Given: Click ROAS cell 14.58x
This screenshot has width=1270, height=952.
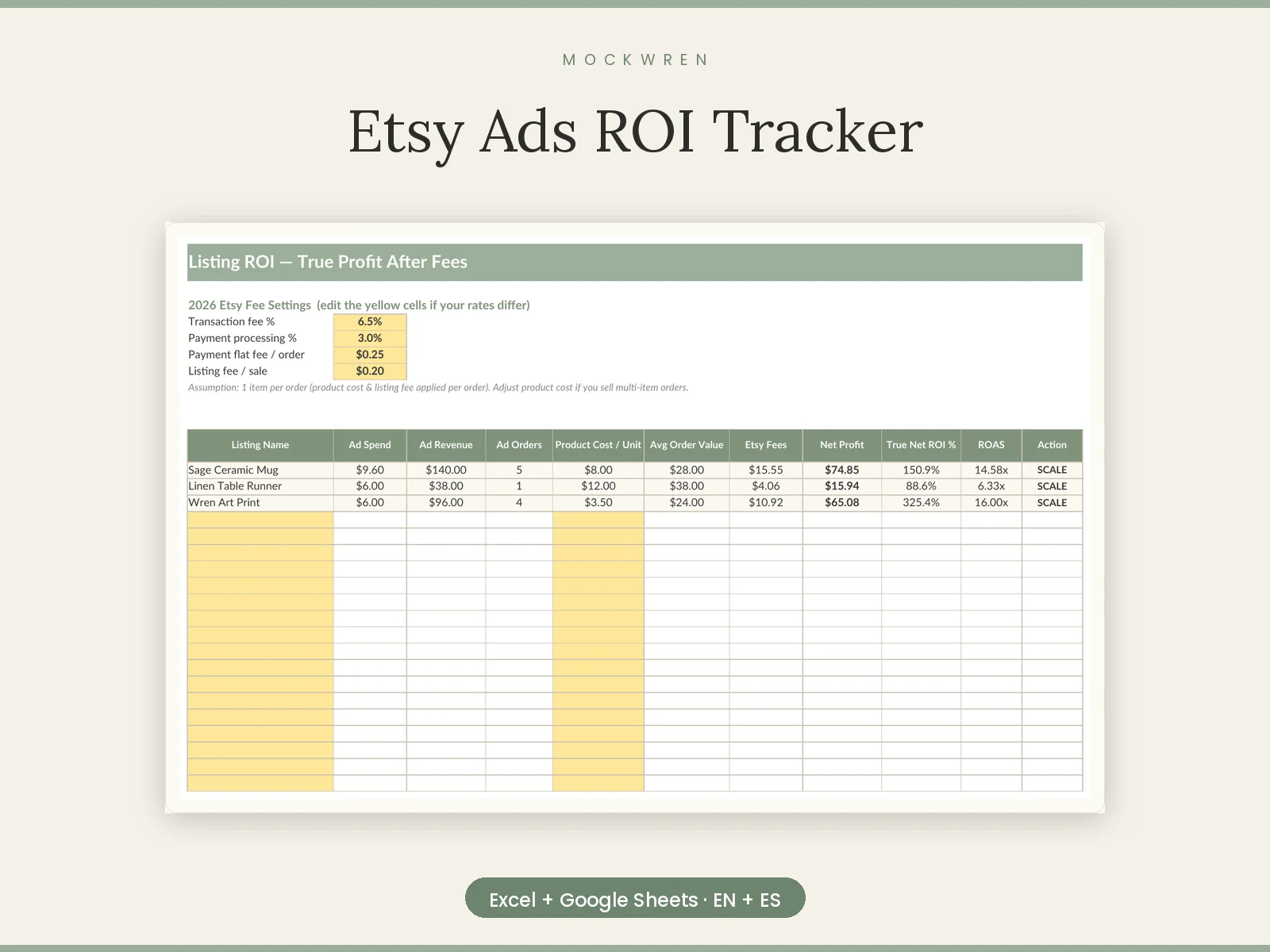Looking at the screenshot, I should 991,470.
